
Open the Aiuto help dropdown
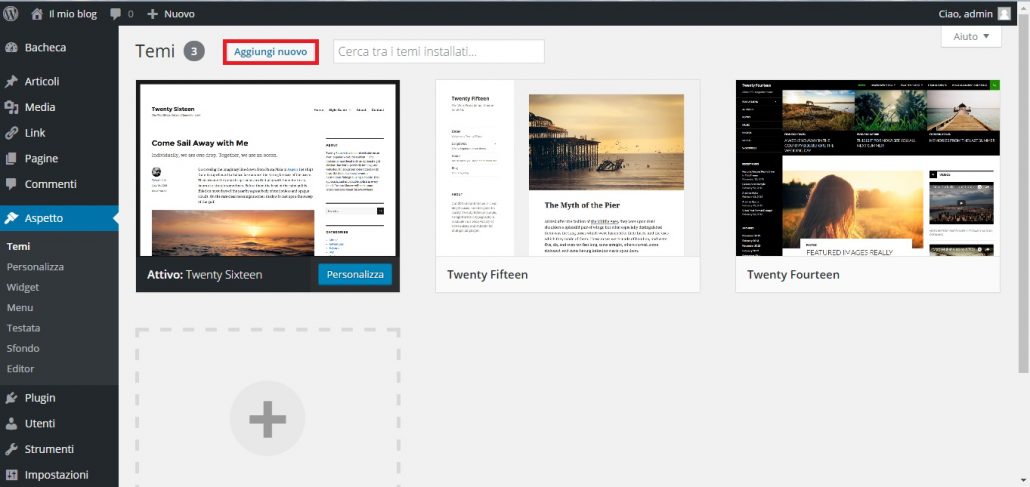pos(971,37)
